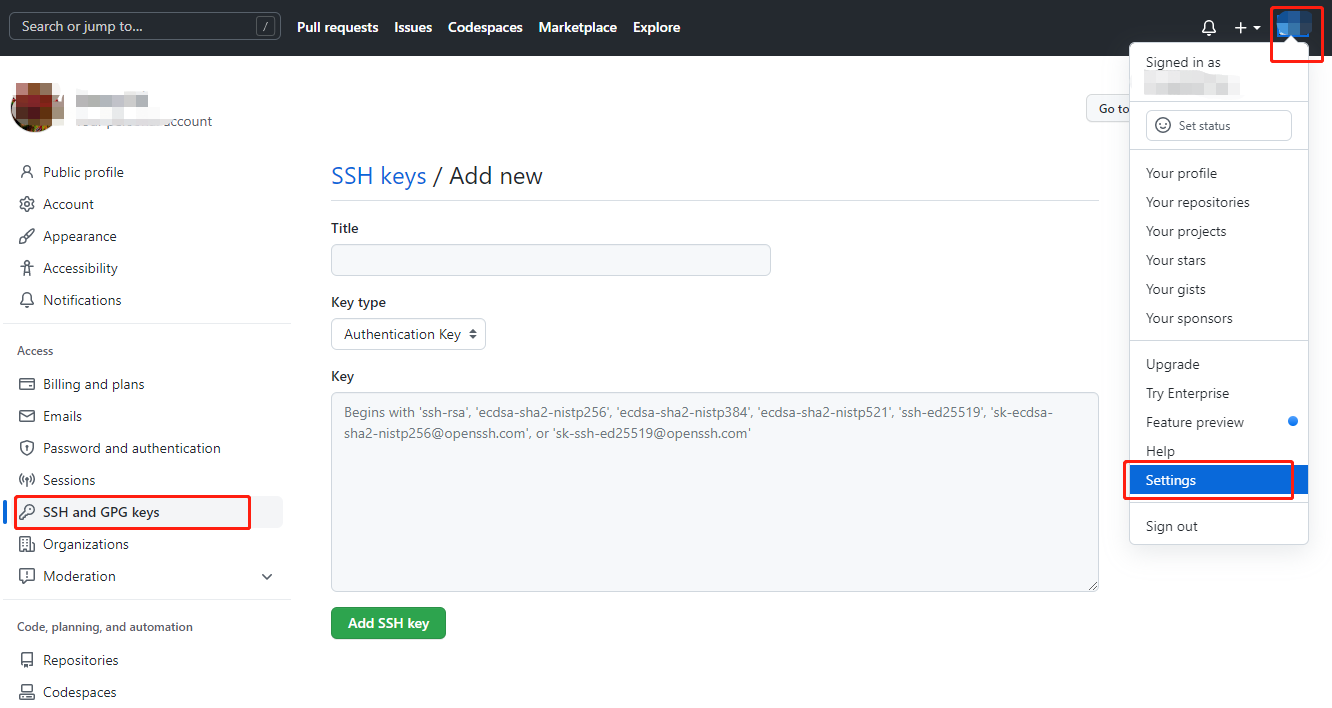The width and height of the screenshot is (1332, 708).
Task: Click the Go to button near profile header
Action: (1109, 108)
